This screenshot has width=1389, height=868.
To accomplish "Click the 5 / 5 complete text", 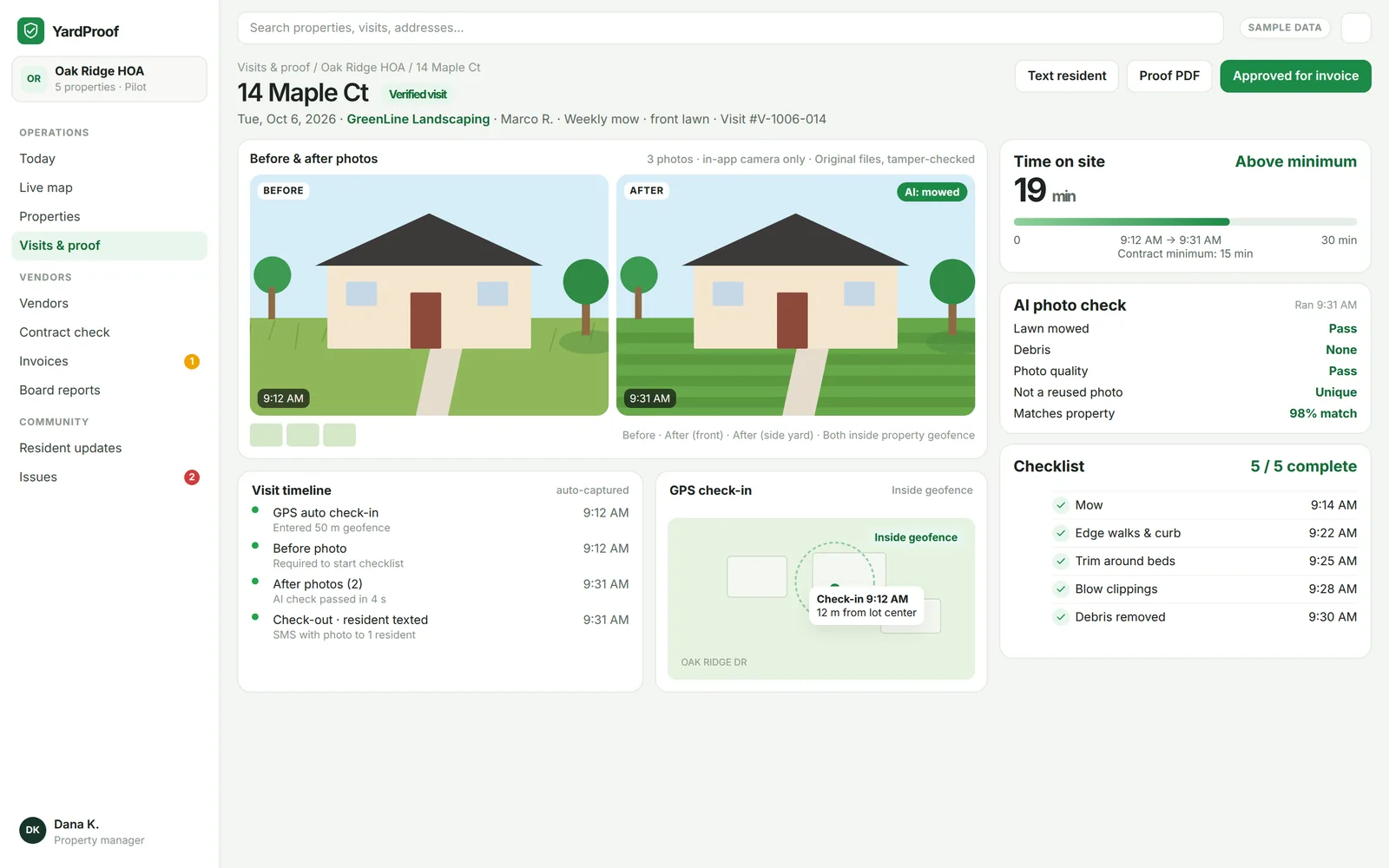I will click(x=1303, y=466).
